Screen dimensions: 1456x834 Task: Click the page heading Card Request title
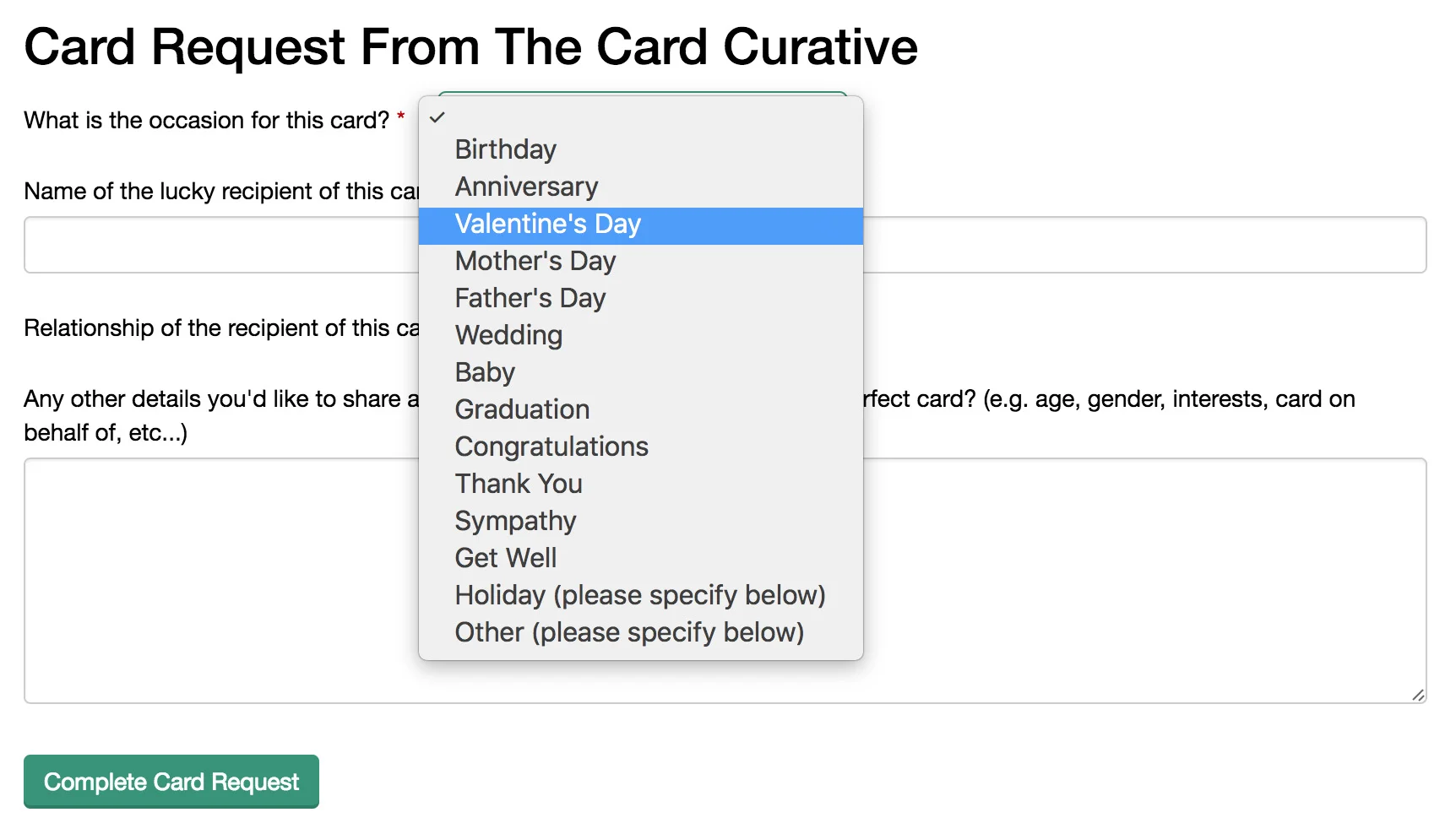click(470, 46)
